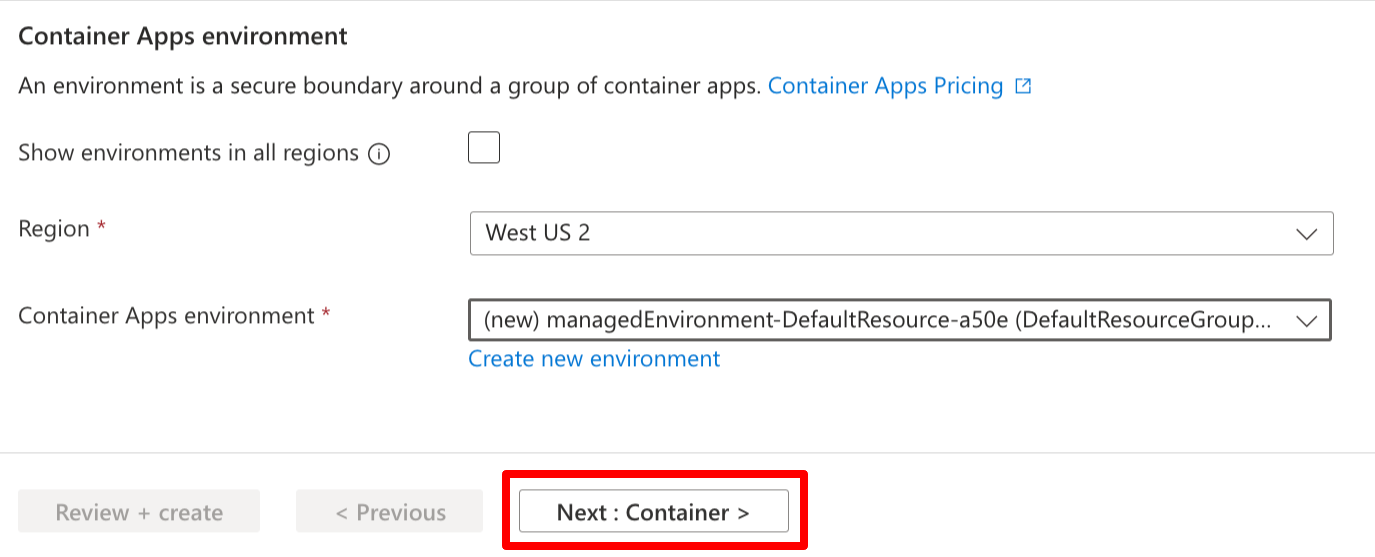The image size is (1375, 557).
Task: Click the Review + create button
Action: tap(139, 512)
